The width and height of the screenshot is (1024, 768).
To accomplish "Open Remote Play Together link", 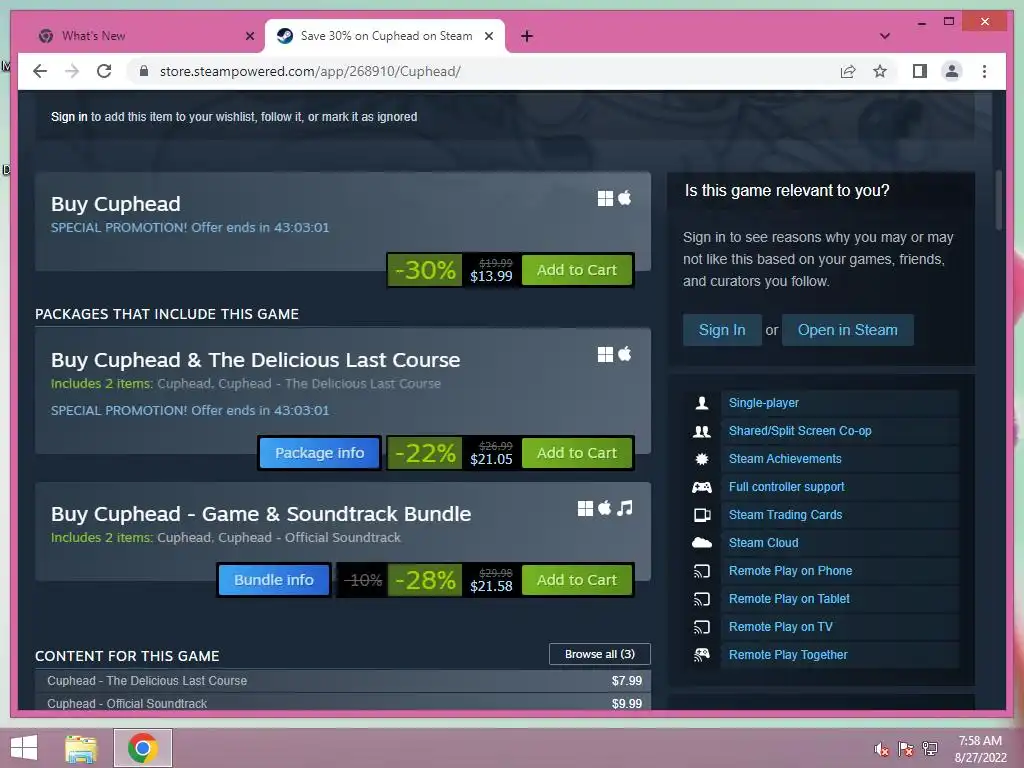I will coord(788,655).
